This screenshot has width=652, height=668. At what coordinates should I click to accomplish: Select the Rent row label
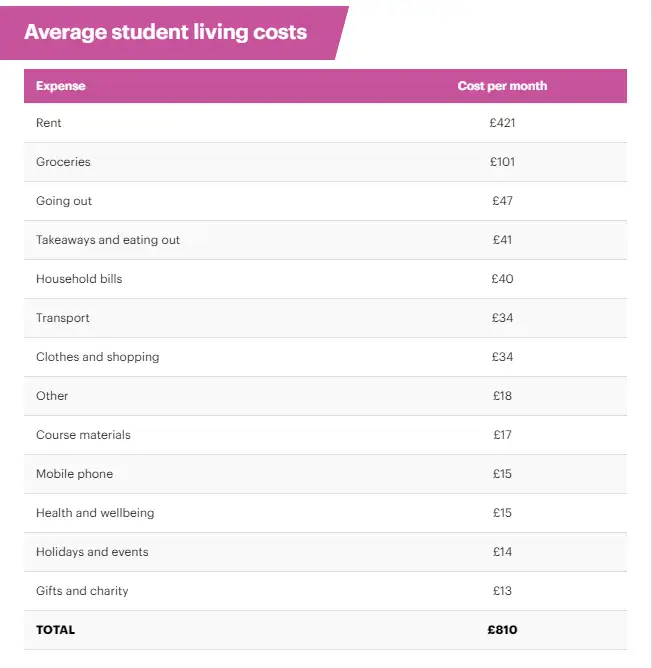coord(49,123)
